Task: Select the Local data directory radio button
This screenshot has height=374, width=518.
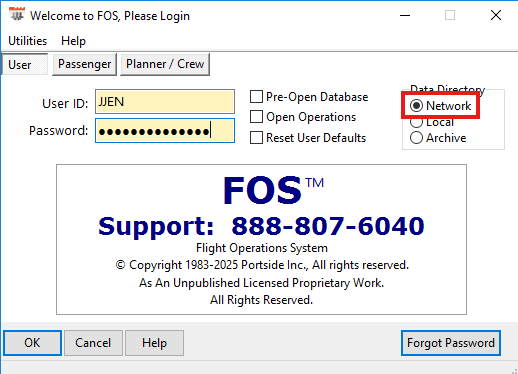Action: [x=416, y=122]
